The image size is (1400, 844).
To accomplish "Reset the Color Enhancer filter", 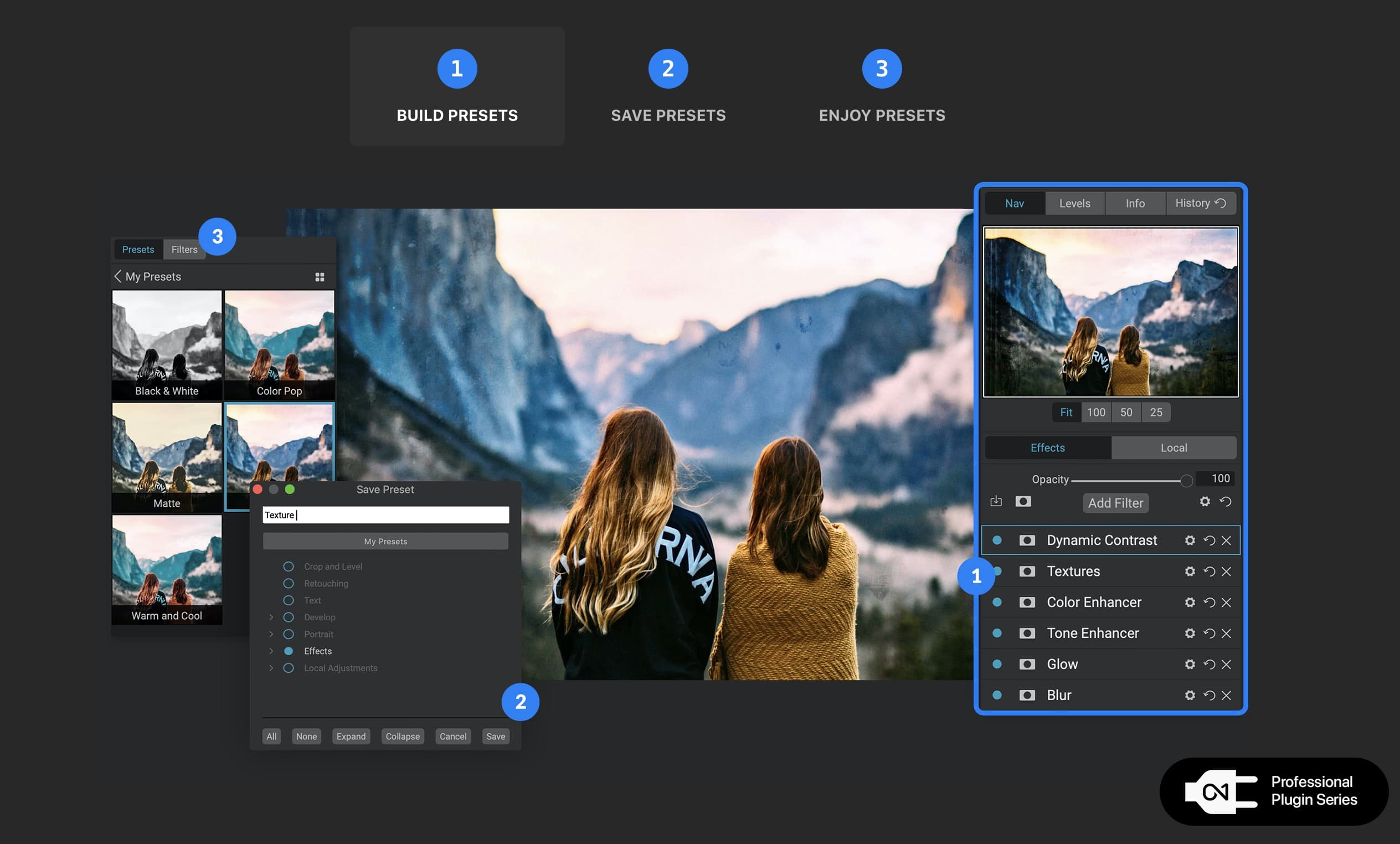I will pyautogui.click(x=1209, y=602).
